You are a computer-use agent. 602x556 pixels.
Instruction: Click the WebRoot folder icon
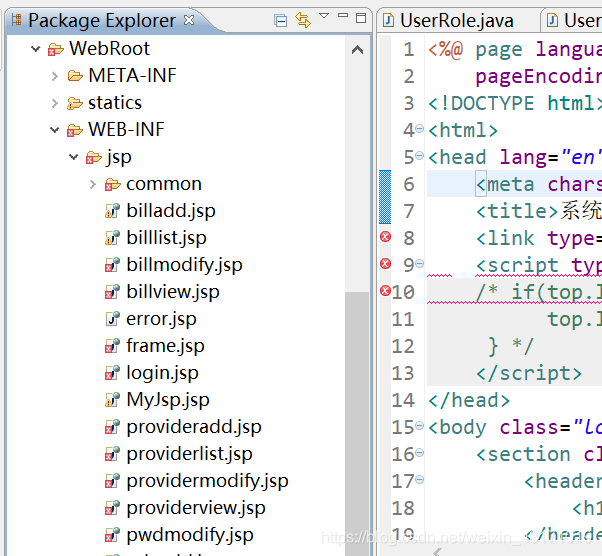point(56,50)
